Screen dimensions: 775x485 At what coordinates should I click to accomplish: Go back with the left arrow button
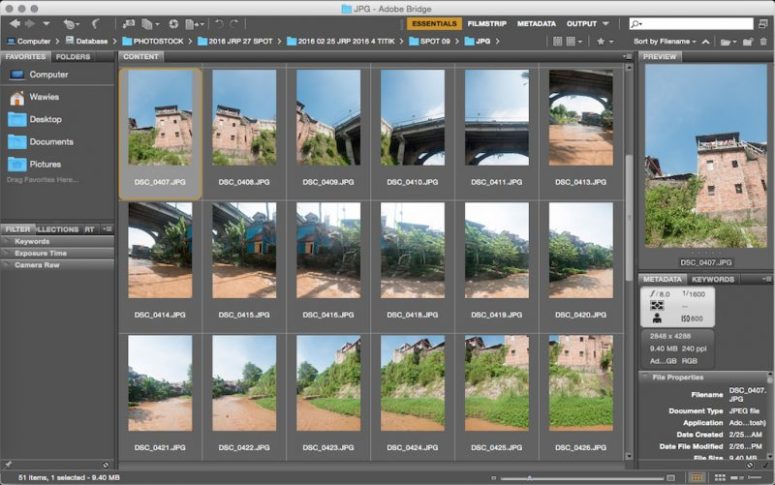(x=15, y=23)
